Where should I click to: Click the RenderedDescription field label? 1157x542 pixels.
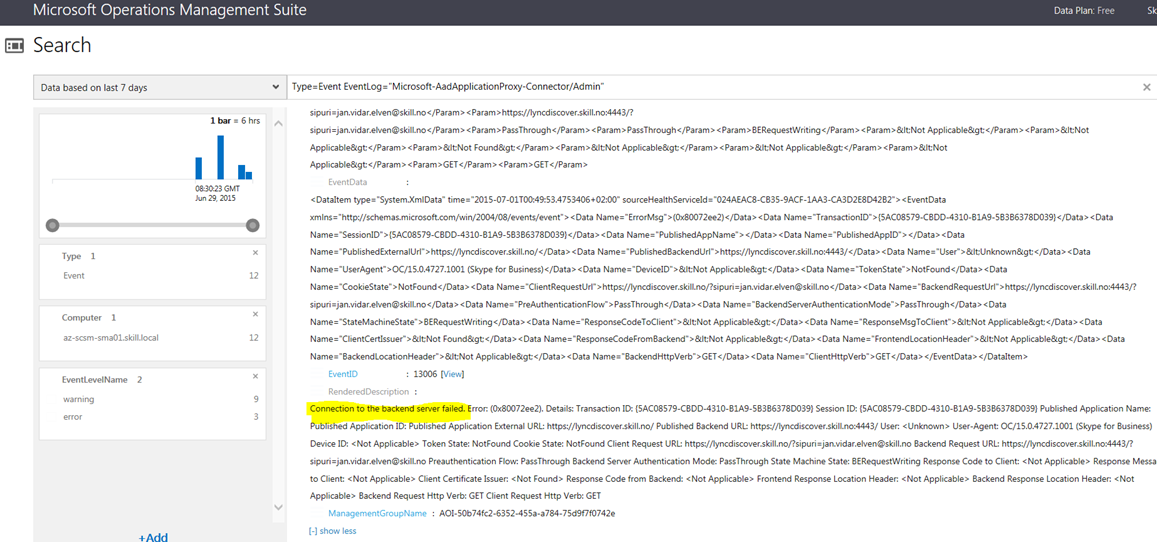click(368, 392)
